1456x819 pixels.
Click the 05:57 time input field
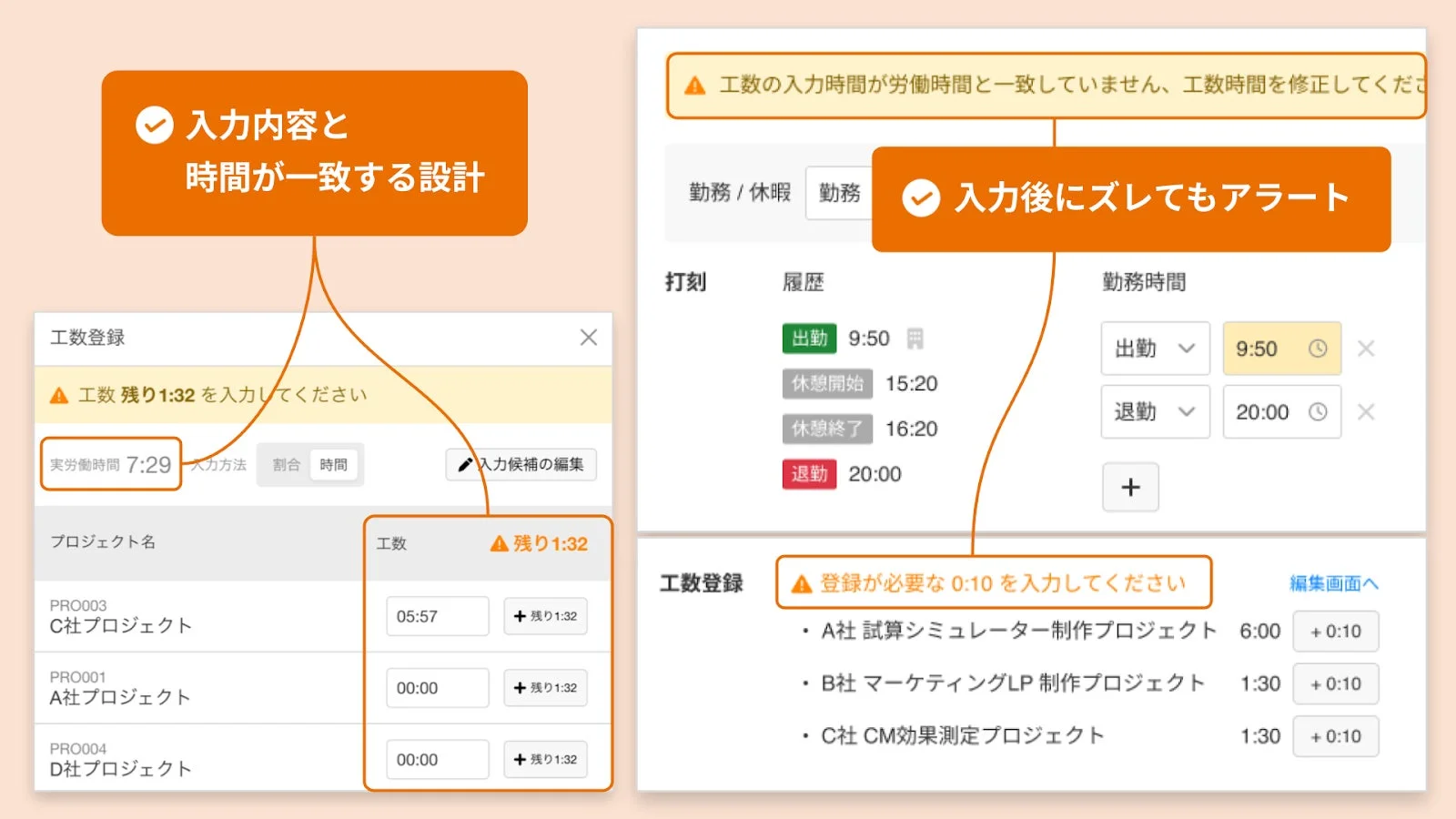(438, 616)
